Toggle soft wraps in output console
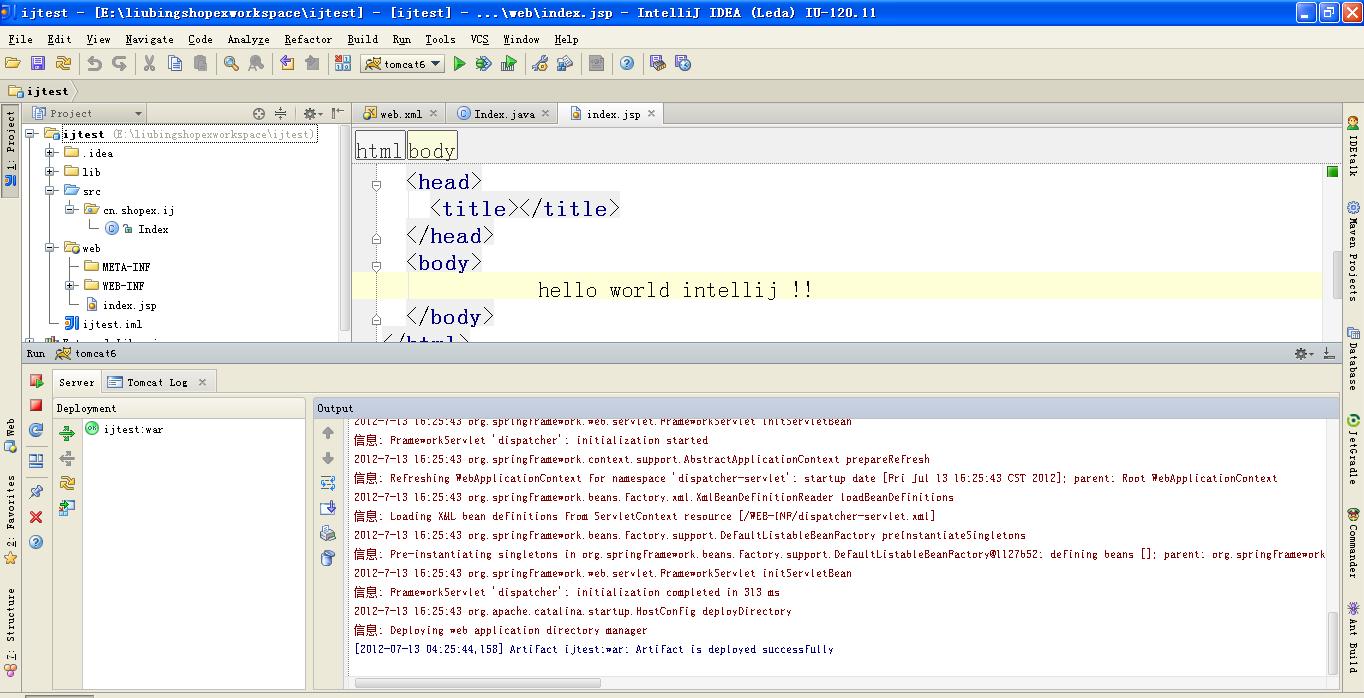This screenshot has width=1364, height=698. (x=328, y=483)
